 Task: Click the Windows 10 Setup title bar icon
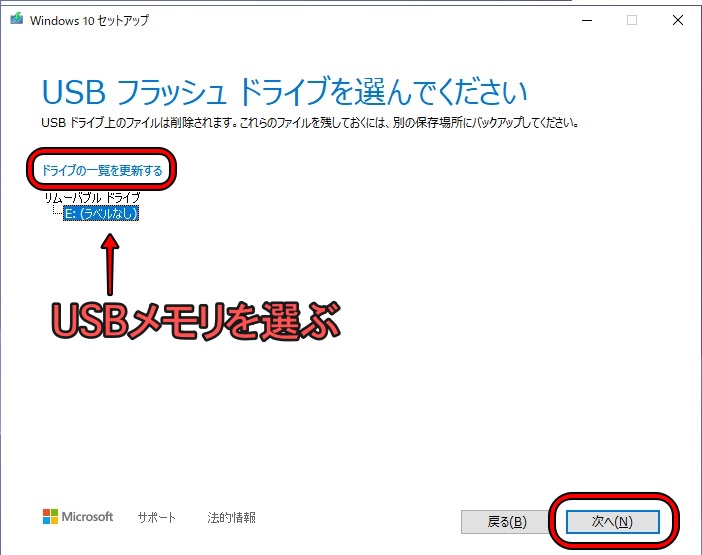point(17,19)
